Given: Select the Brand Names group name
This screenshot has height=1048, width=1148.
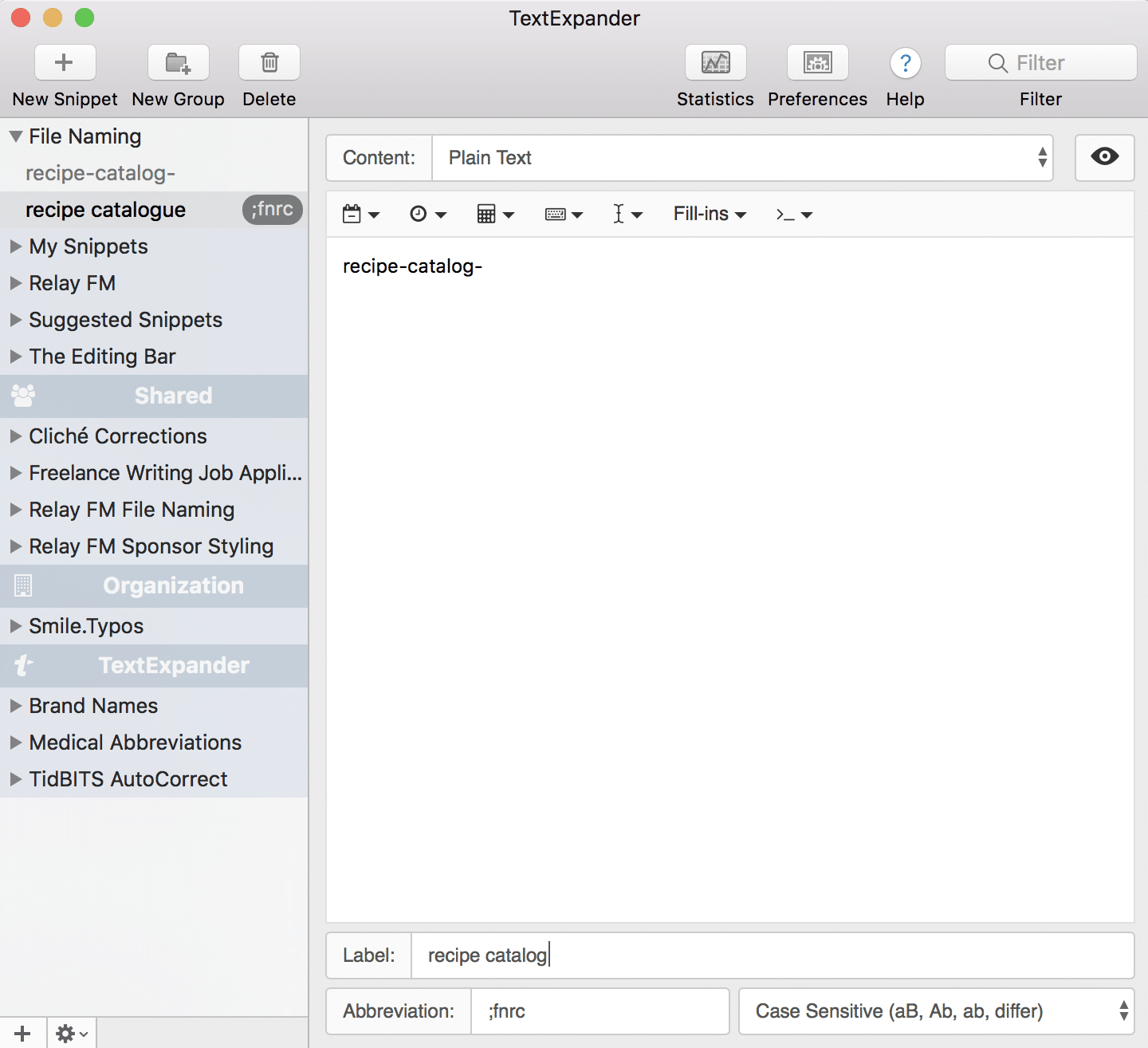Looking at the screenshot, I should (93, 706).
